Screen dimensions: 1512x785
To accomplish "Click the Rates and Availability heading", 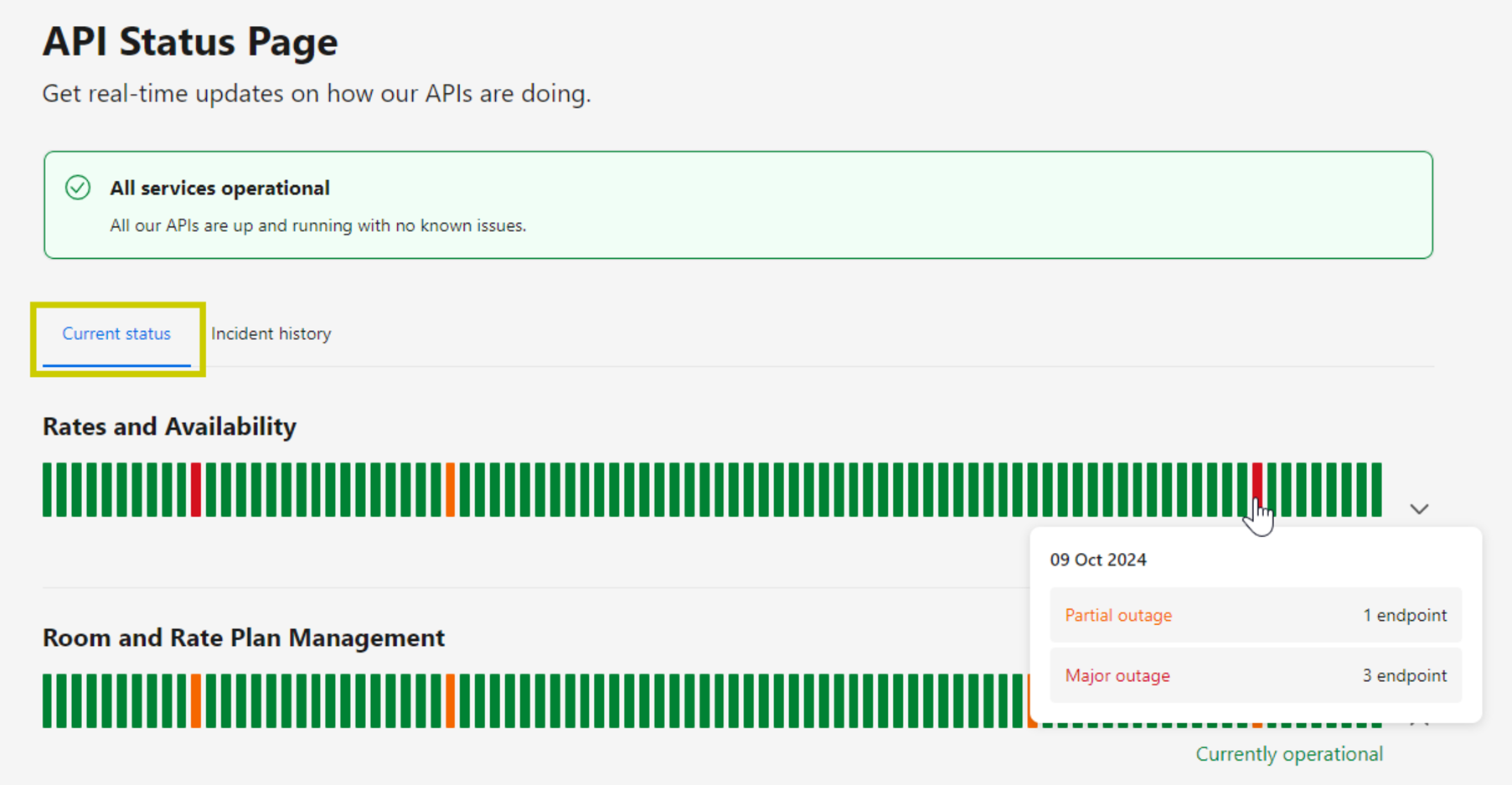I will 169,426.
